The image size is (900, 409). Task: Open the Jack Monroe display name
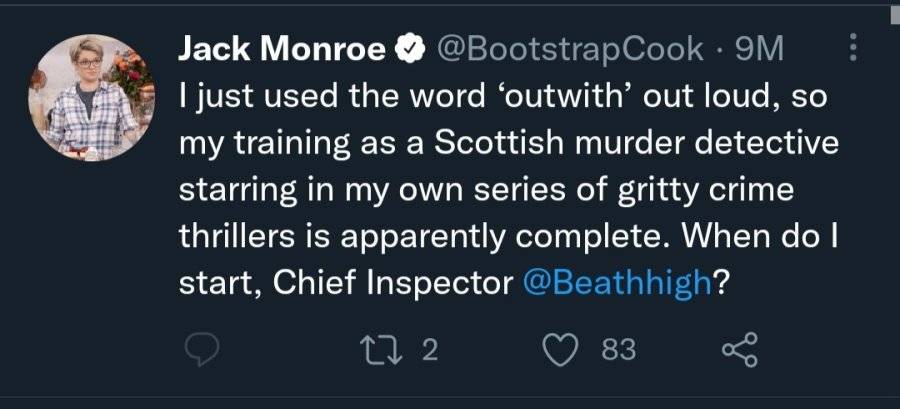(282, 50)
